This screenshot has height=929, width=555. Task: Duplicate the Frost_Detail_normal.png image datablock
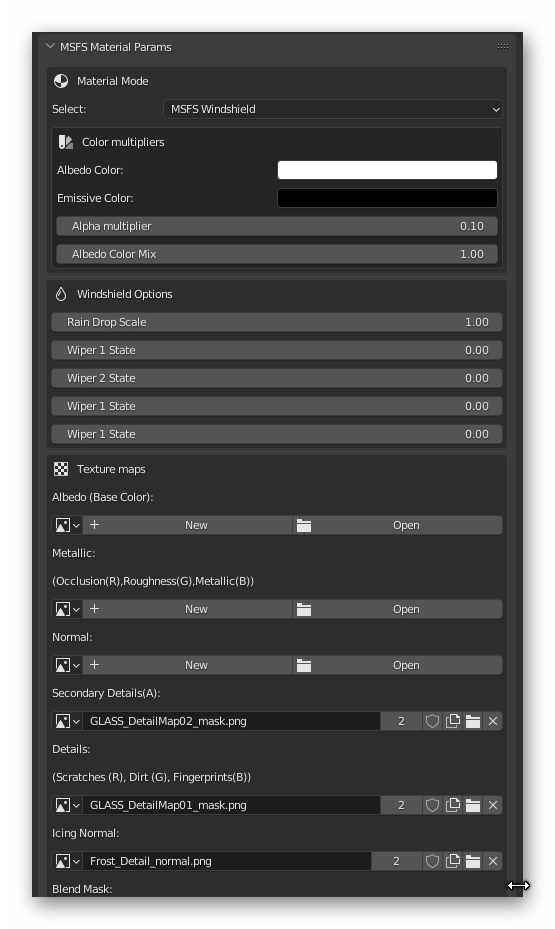pyautogui.click(x=453, y=861)
